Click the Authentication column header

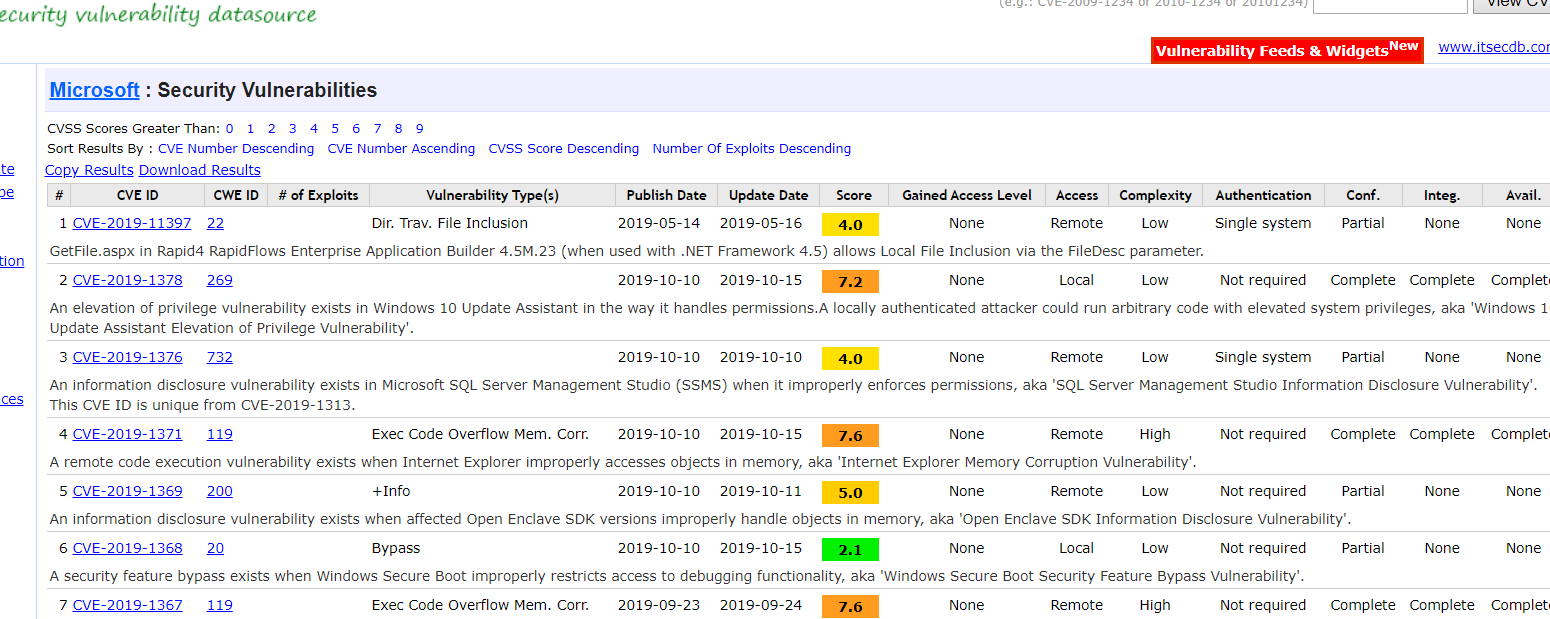point(1263,195)
